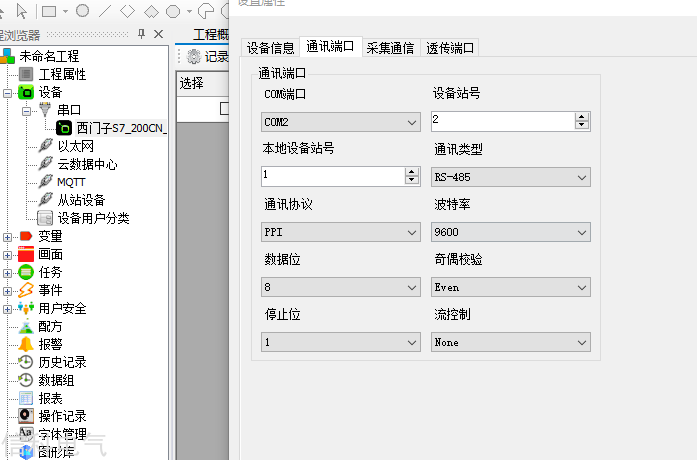Expand the 画面 tree node
Screen dimensions: 697x460
pos(7,255)
